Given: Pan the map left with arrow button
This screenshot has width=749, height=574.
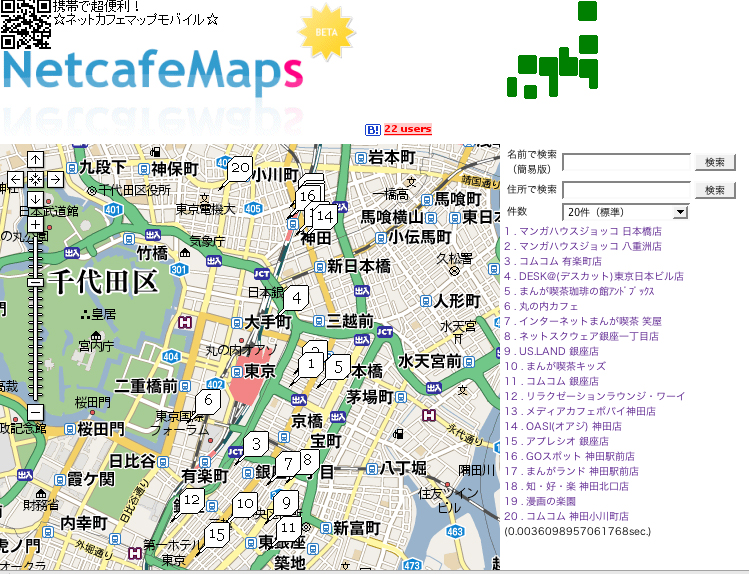Looking at the screenshot, I should (x=15, y=180).
